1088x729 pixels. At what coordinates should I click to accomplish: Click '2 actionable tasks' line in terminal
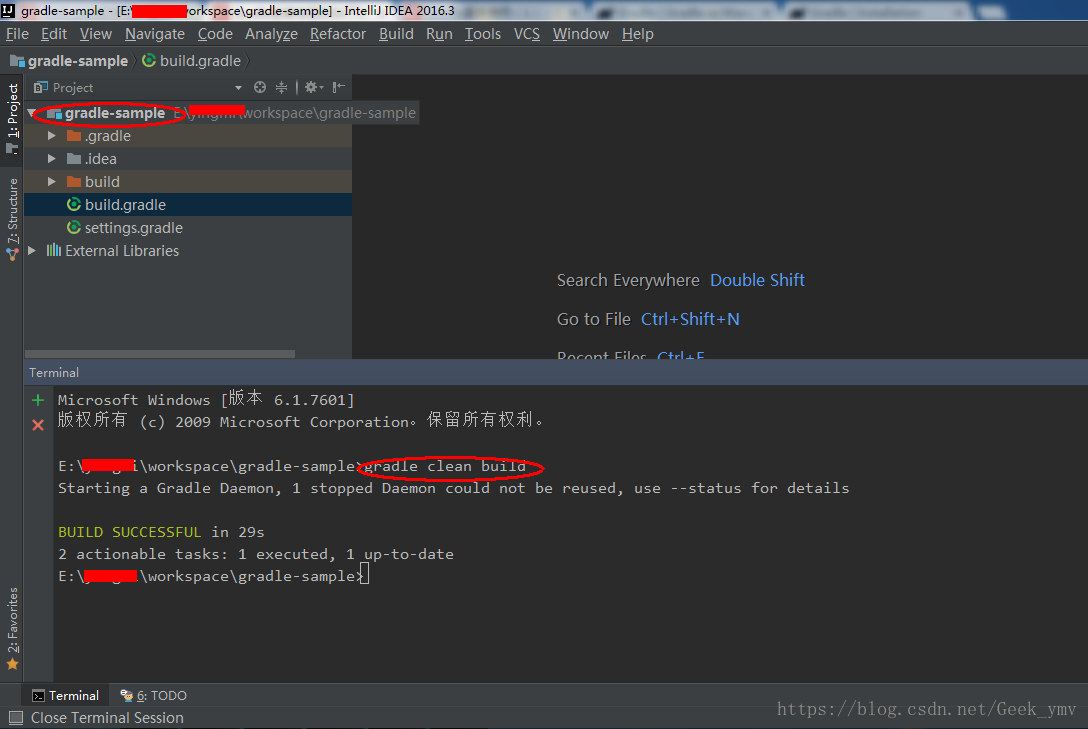pos(255,554)
